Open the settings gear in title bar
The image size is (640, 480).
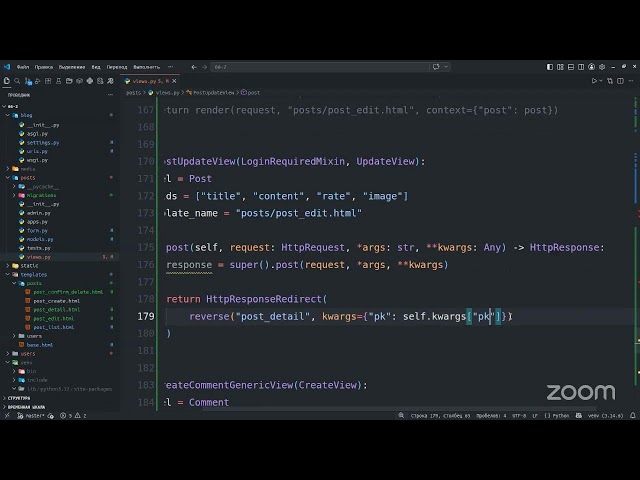(602, 67)
